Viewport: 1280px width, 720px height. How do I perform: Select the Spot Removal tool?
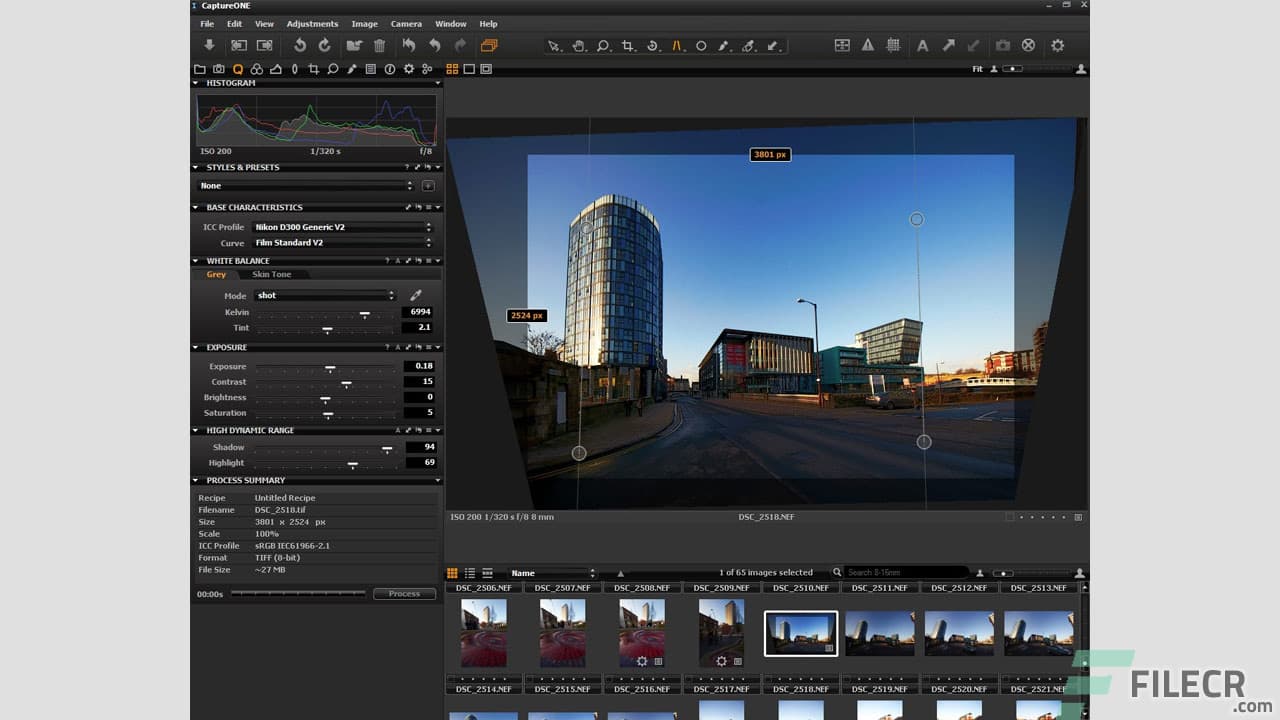[x=700, y=46]
